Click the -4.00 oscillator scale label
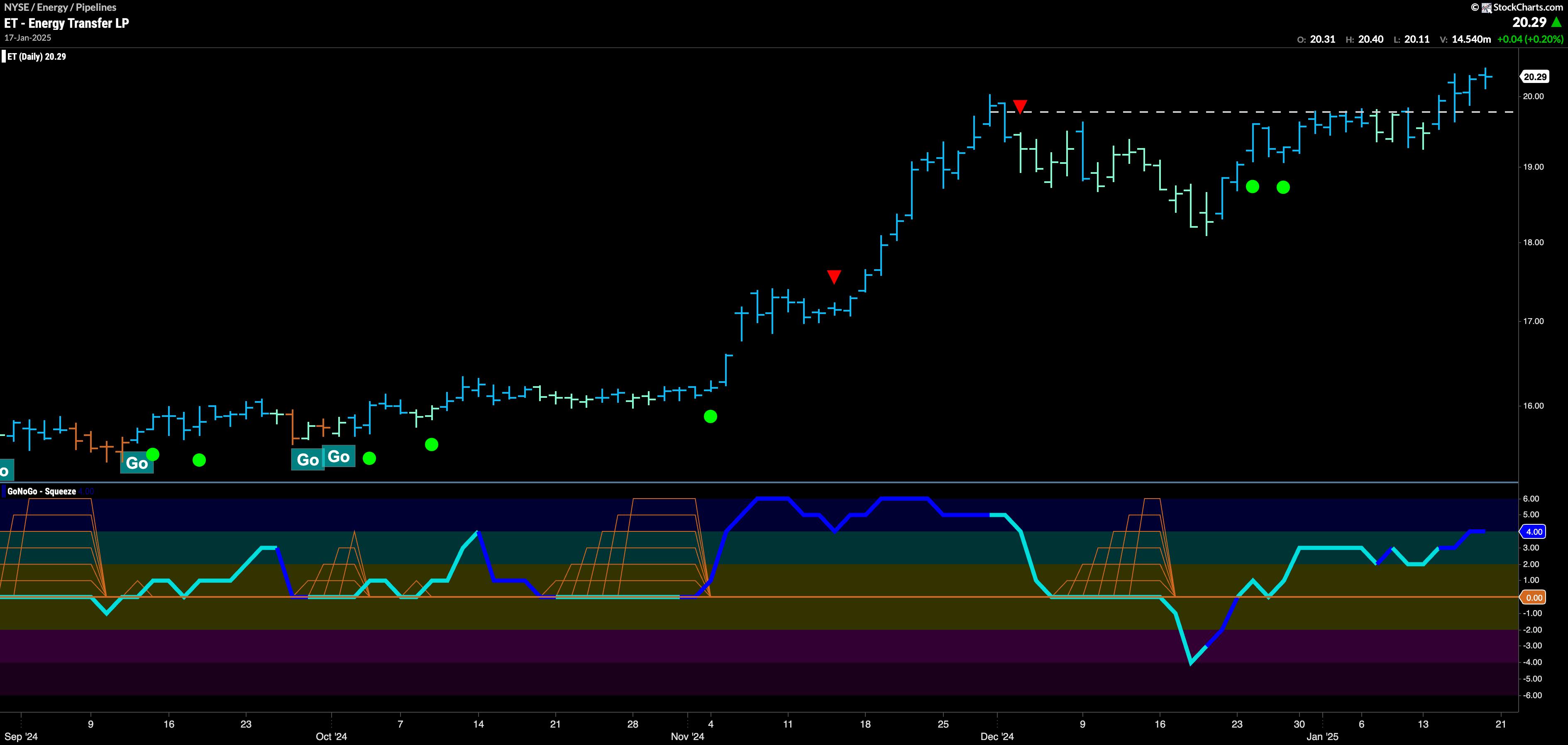 click(1532, 662)
